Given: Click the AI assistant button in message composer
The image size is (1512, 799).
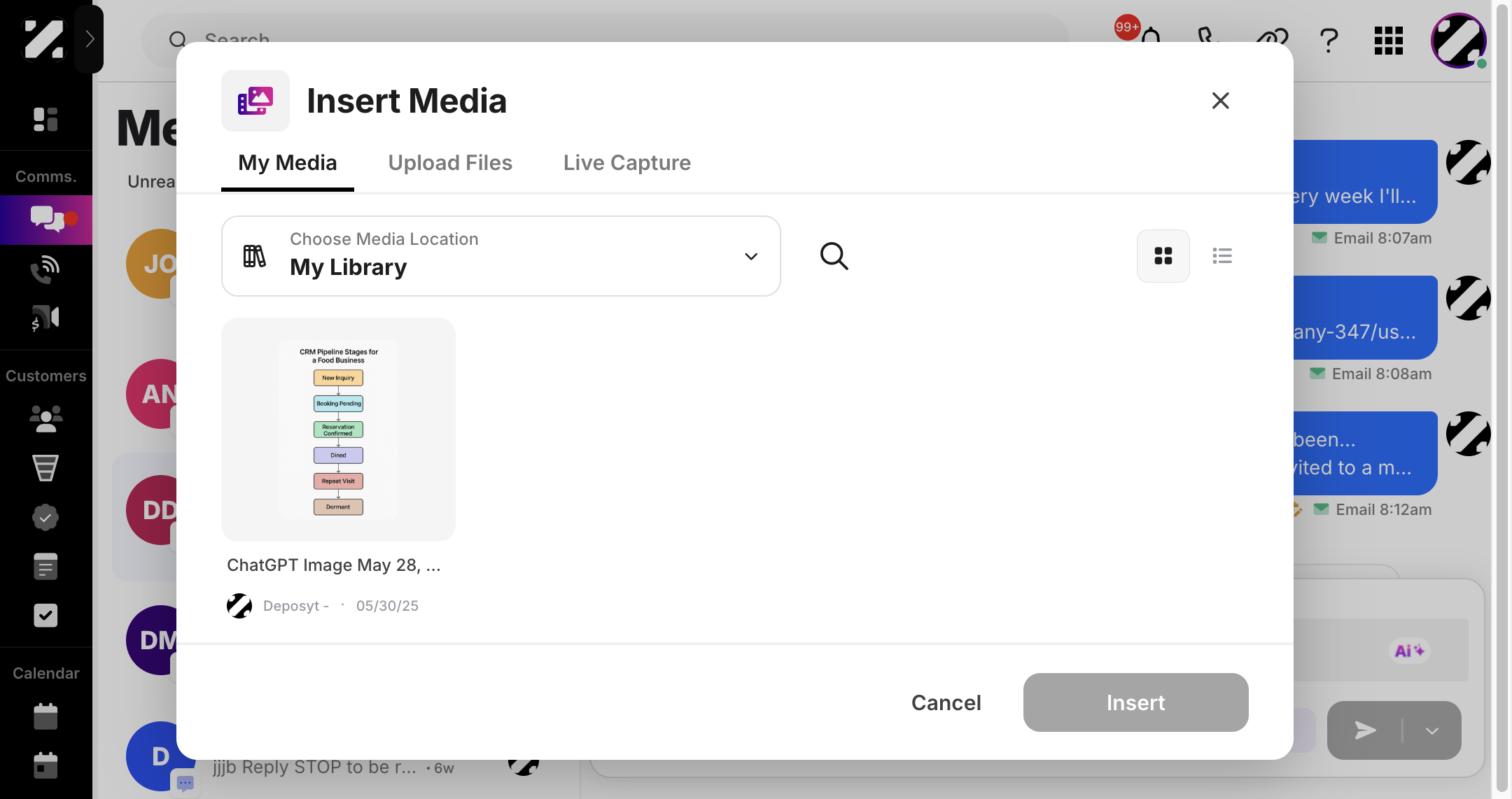Looking at the screenshot, I should pos(1409,651).
